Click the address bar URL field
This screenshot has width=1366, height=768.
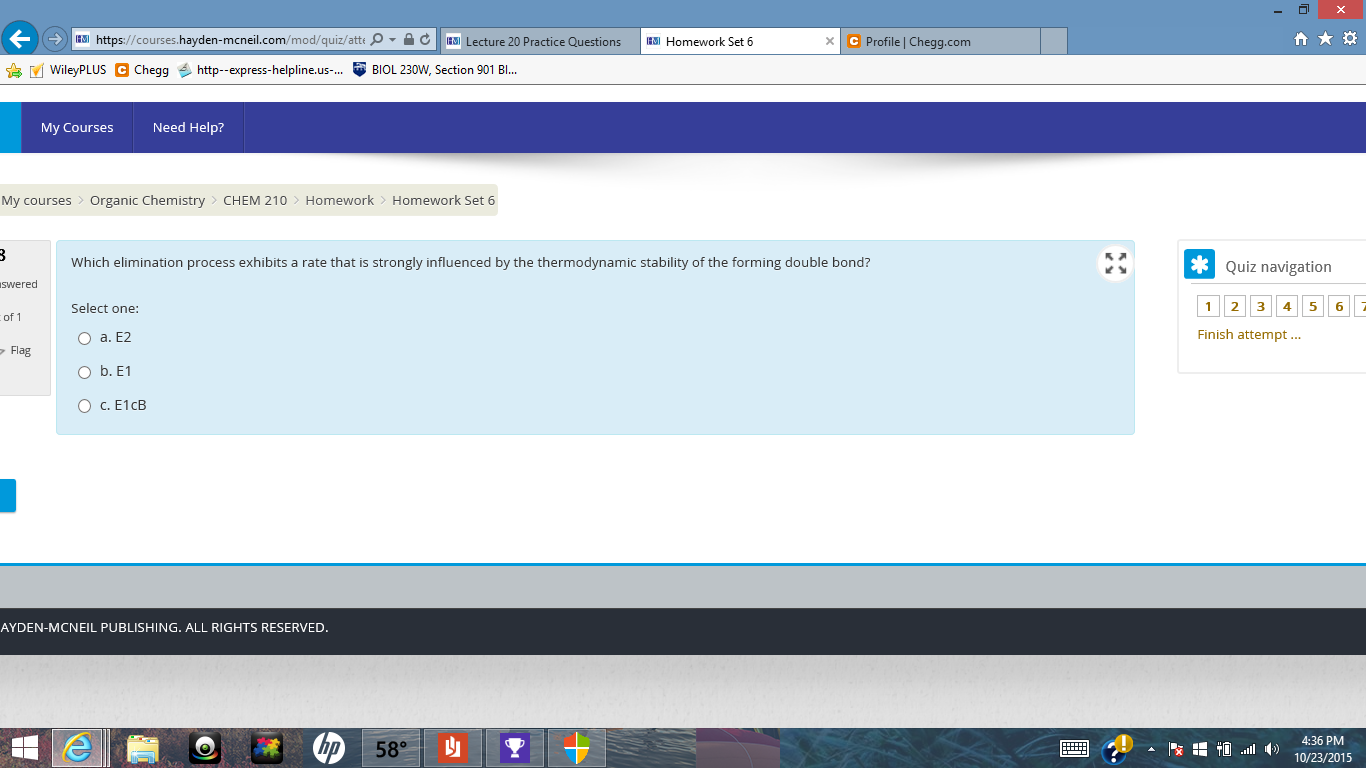pos(230,40)
